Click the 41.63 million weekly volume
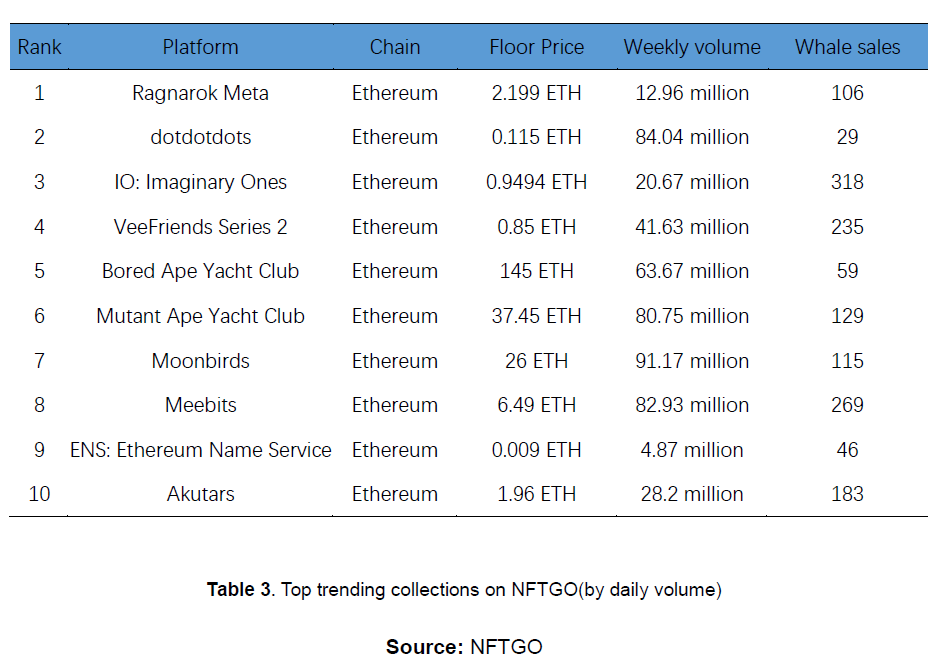The height and width of the screenshot is (672, 942). pyautogui.click(x=692, y=227)
